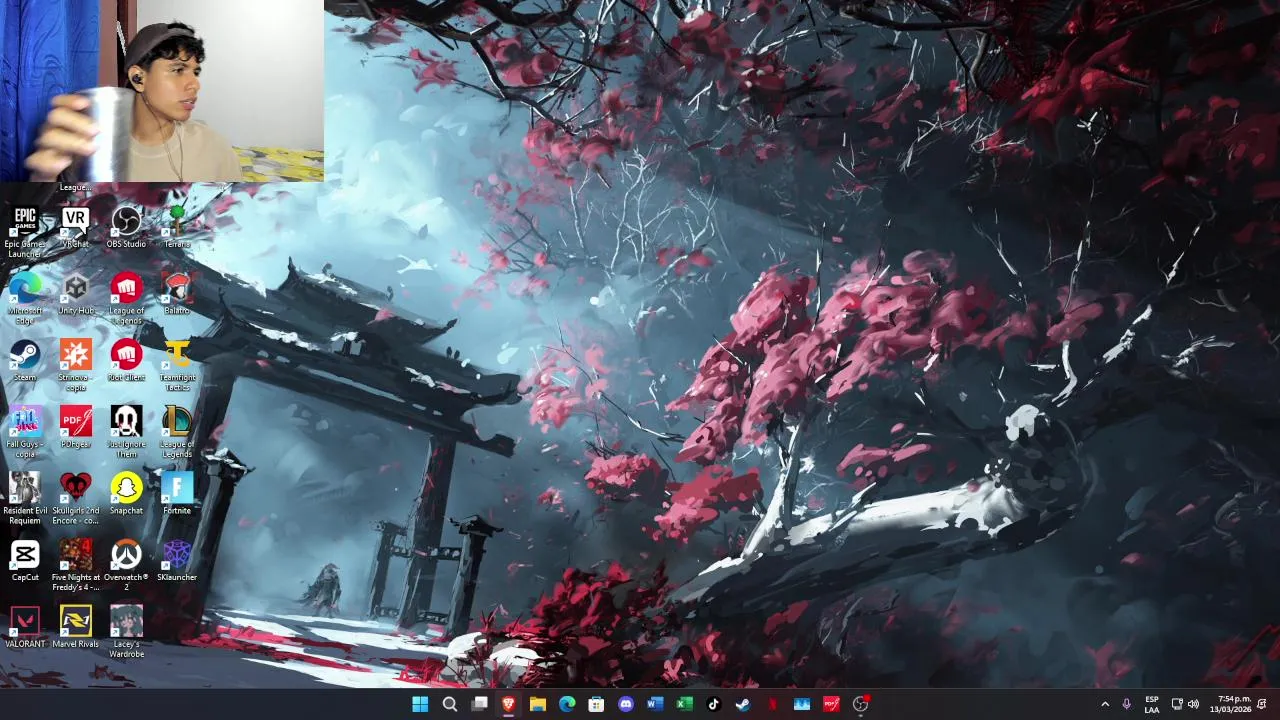Viewport: 1280px width, 720px height.
Task: Open Task View from the taskbar
Action: [x=479, y=704]
